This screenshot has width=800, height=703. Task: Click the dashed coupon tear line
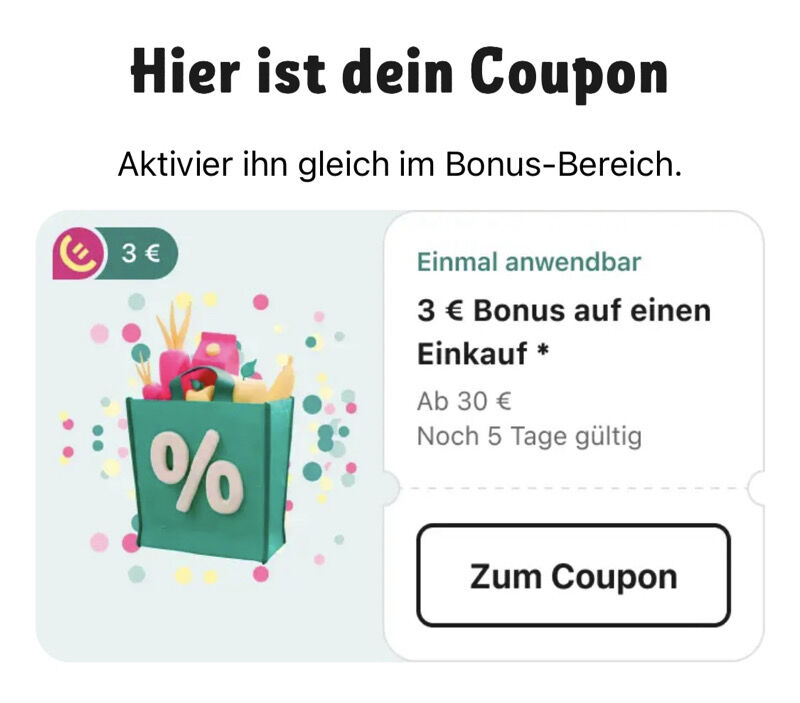click(x=573, y=488)
